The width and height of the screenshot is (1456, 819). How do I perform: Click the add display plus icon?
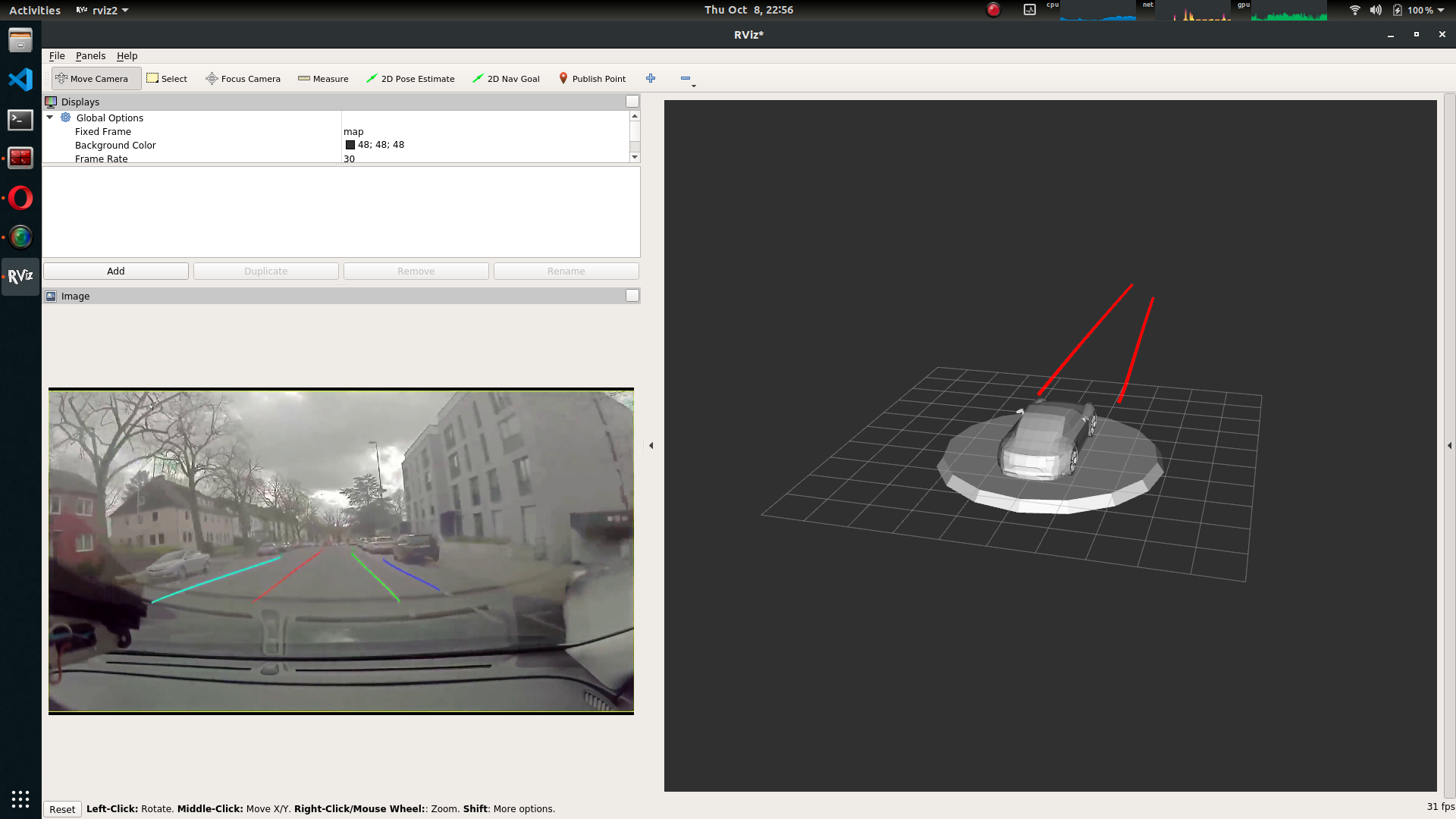click(651, 78)
